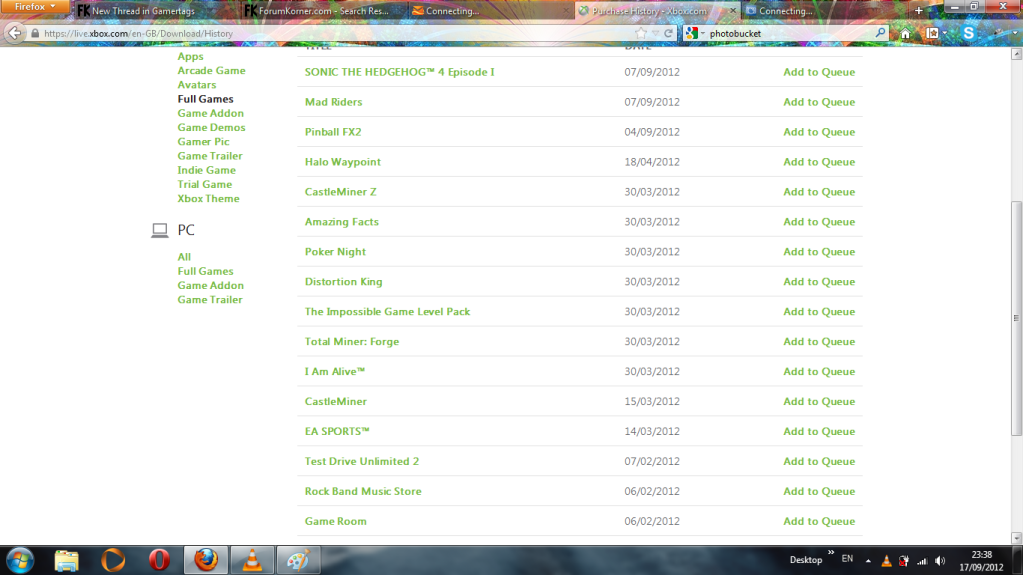Click the Skype icon in browser toolbar
1023x575 pixels.
coord(968,33)
